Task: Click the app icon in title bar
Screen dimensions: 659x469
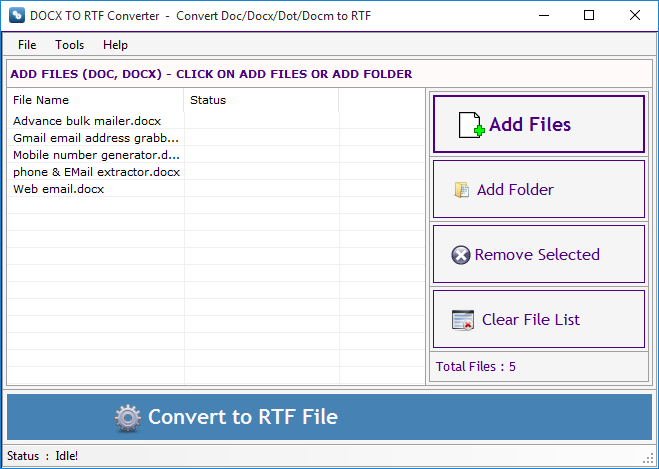Action: [x=16, y=16]
